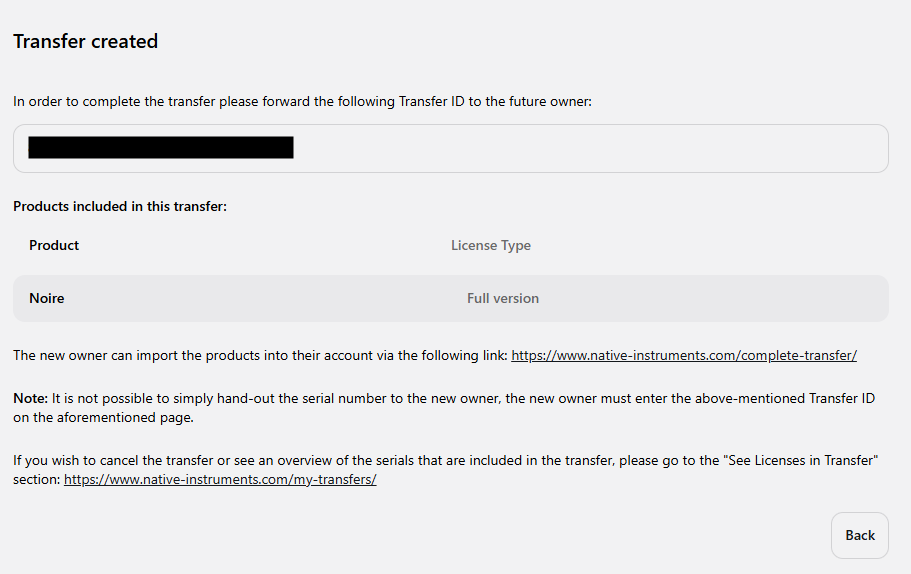Open the my-transfers link
The height and width of the screenshot is (574, 911).
pyautogui.click(x=220, y=479)
